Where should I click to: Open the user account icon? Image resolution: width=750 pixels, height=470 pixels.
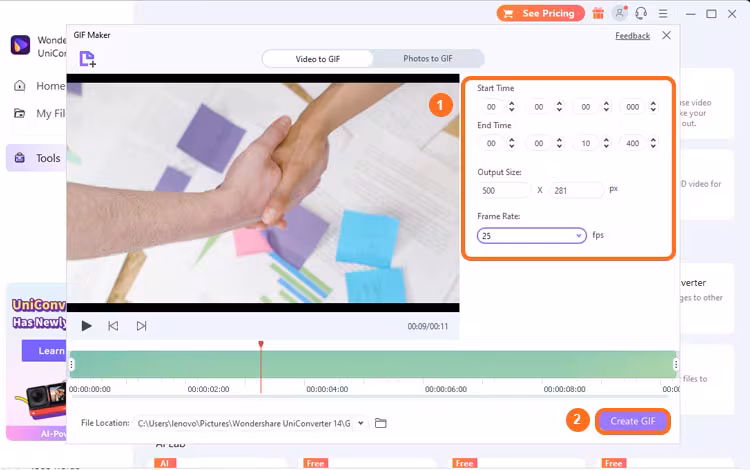click(620, 13)
